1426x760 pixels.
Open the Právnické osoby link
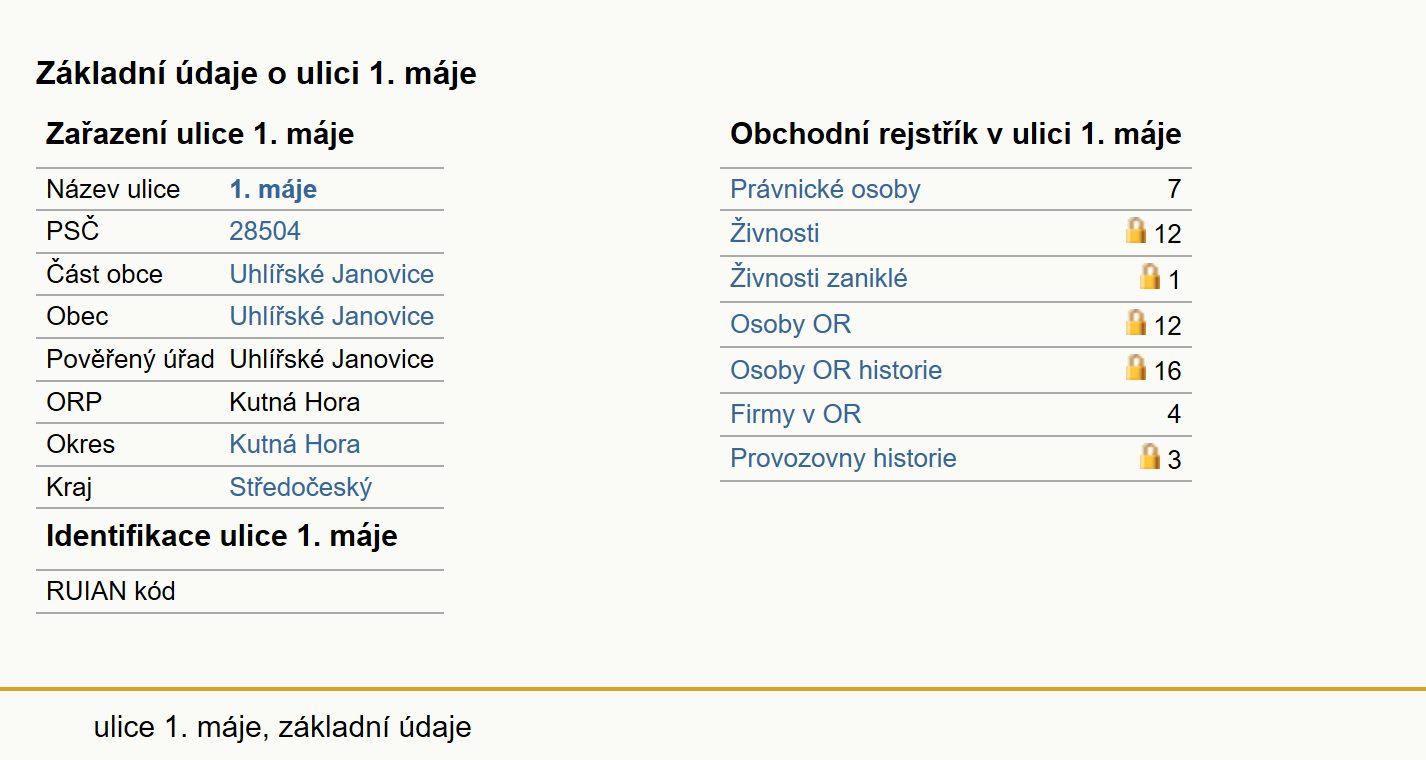click(825, 189)
